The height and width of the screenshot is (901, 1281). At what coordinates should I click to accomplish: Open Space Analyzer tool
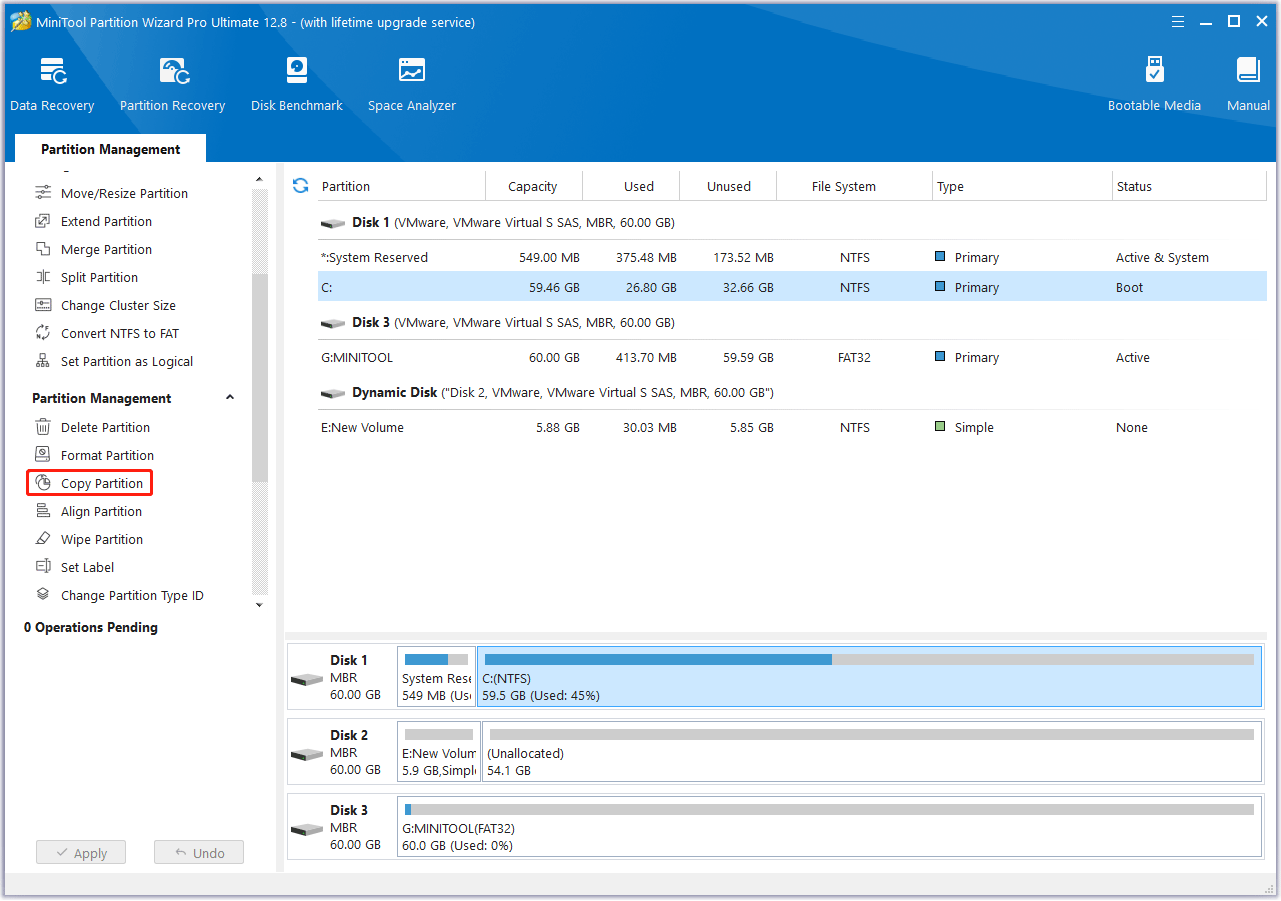[x=412, y=85]
